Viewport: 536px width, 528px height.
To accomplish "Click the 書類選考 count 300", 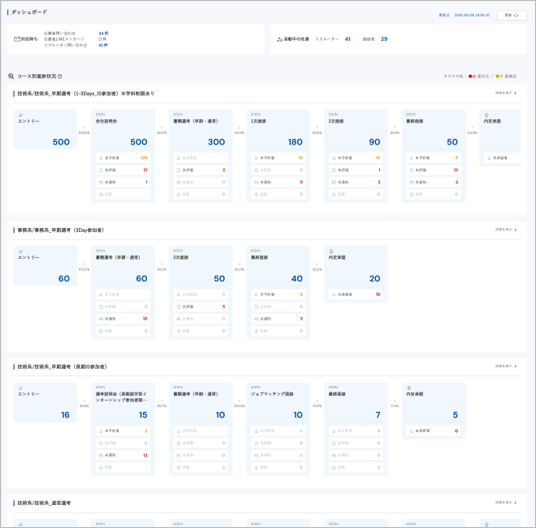I will click(x=216, y=142).
